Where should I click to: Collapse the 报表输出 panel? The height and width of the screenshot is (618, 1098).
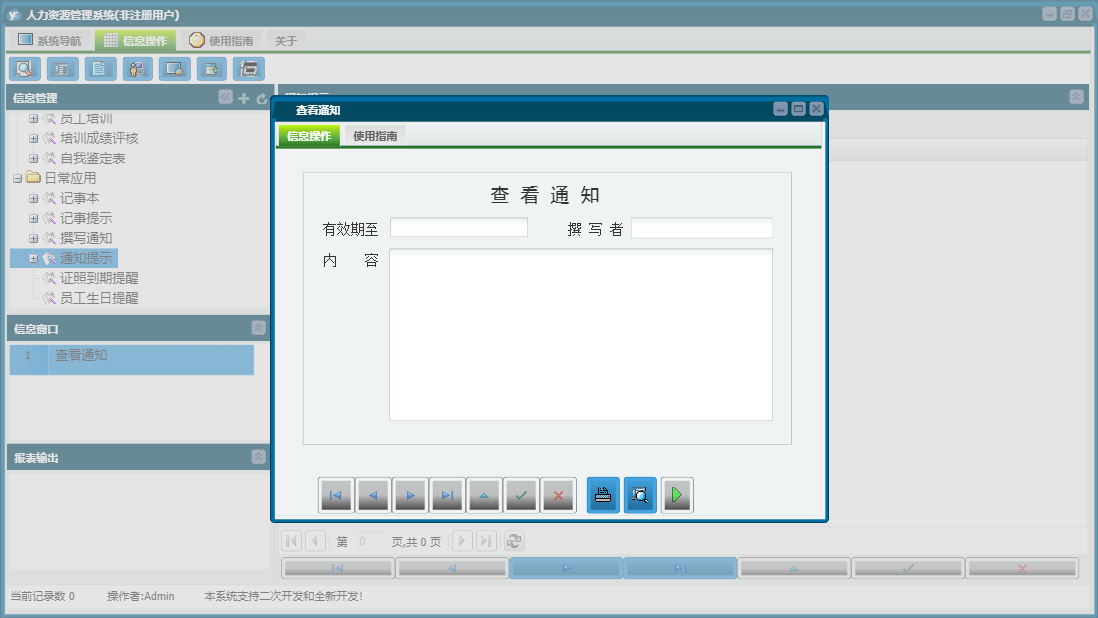click(258, 456)
